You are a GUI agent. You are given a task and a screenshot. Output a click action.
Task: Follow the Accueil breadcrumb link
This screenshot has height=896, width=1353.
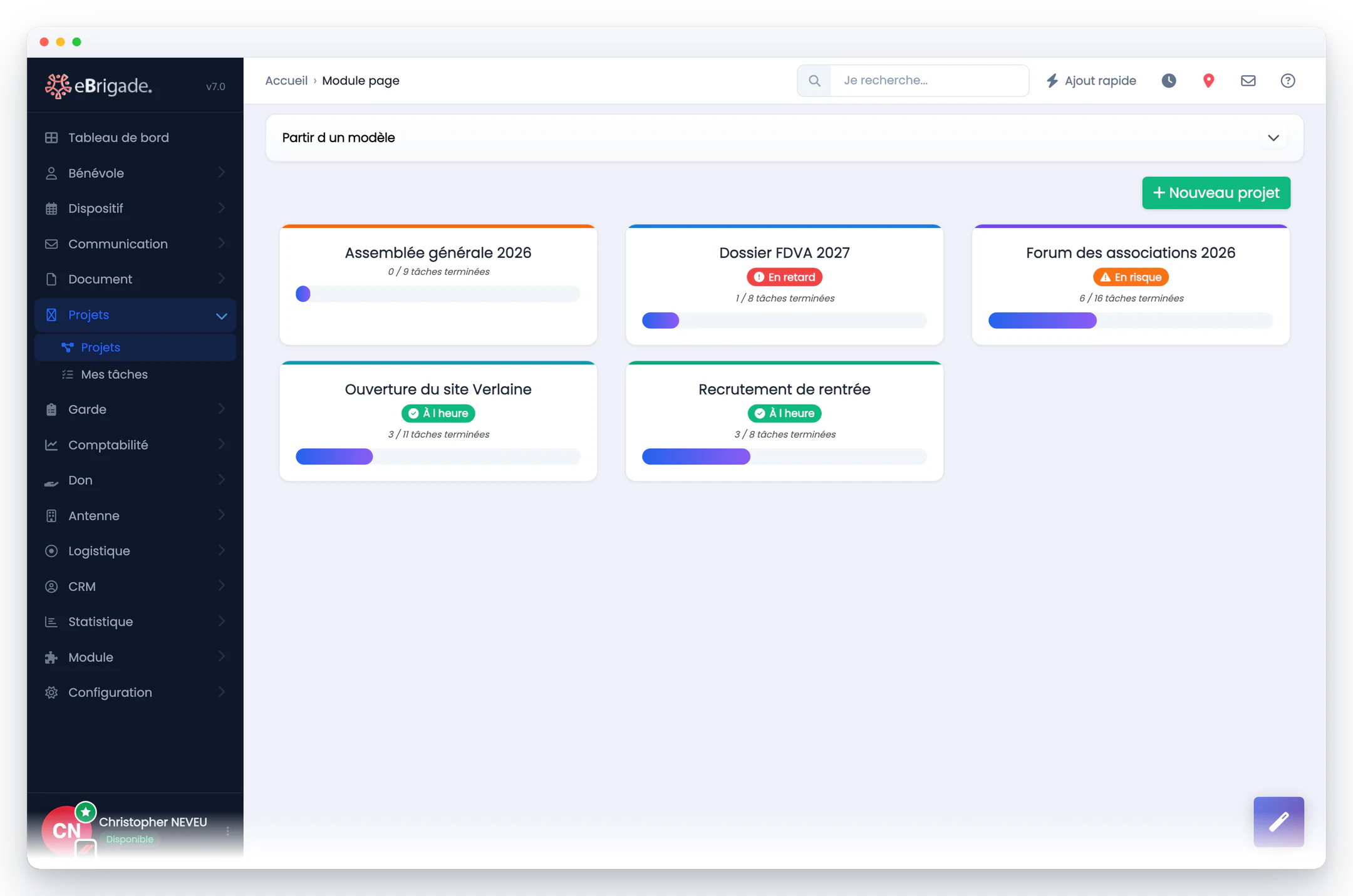(286, 81)
